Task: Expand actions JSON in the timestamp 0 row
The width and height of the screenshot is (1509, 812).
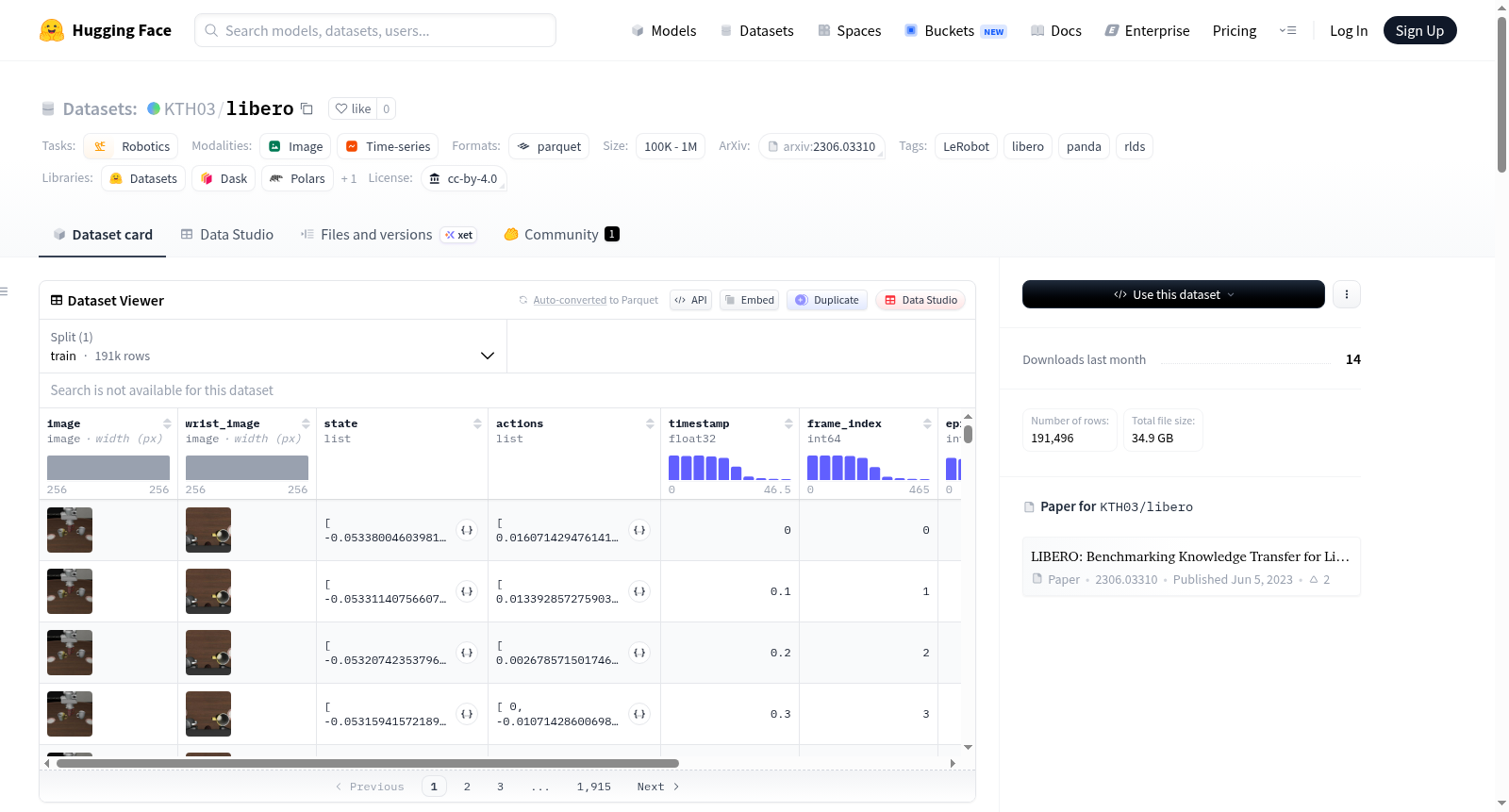Action: (639, 530)
